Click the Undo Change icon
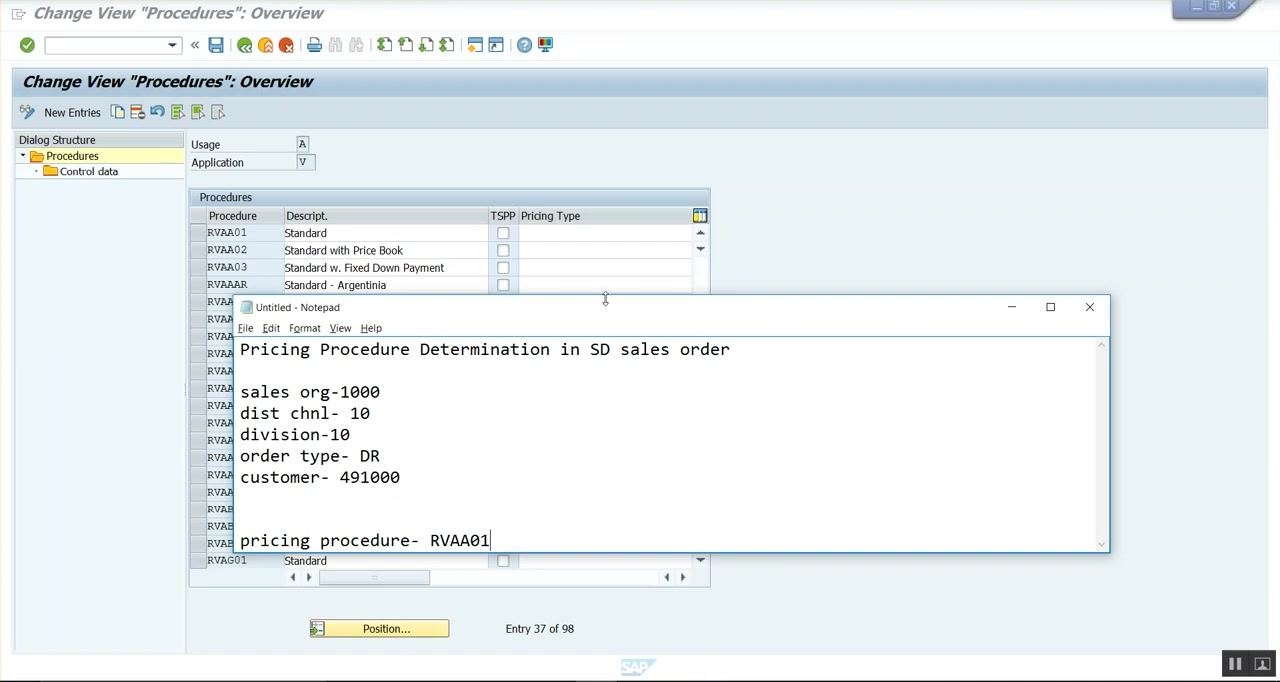Image resolution: width=1280 pixels, height=682 pixels. (158, 112)
